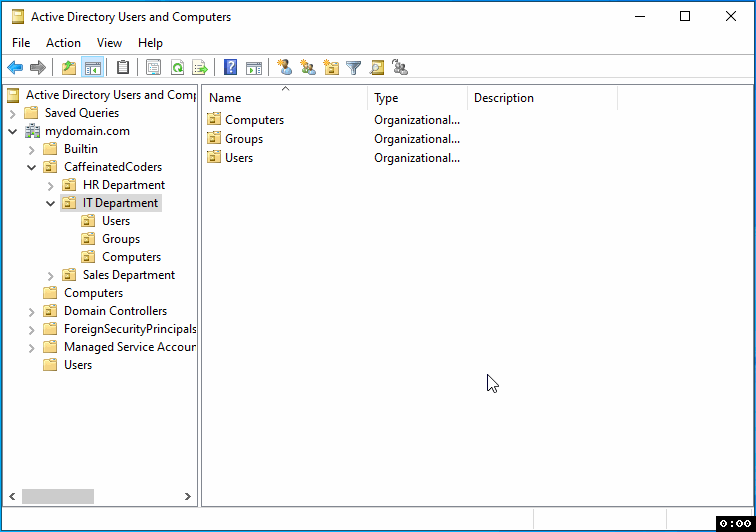
Task: Open the View menu
Action: 109,43
